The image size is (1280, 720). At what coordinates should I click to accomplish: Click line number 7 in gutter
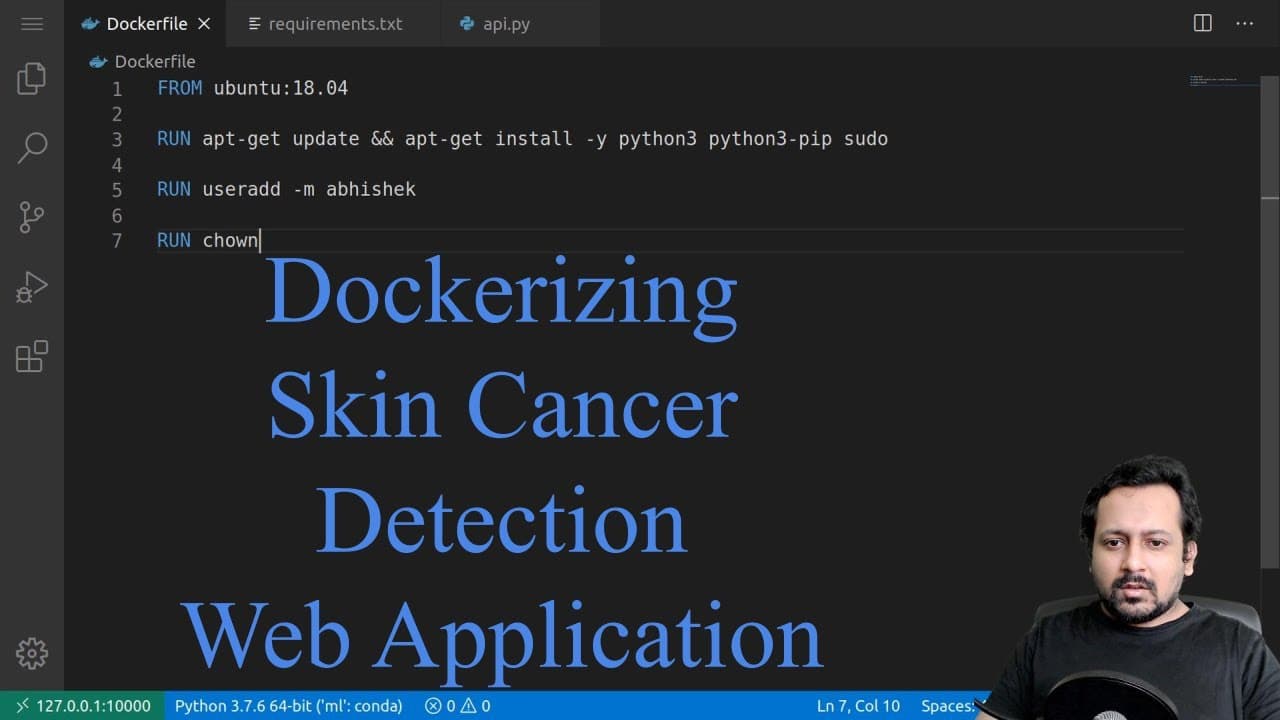click(x=117, y=241)
